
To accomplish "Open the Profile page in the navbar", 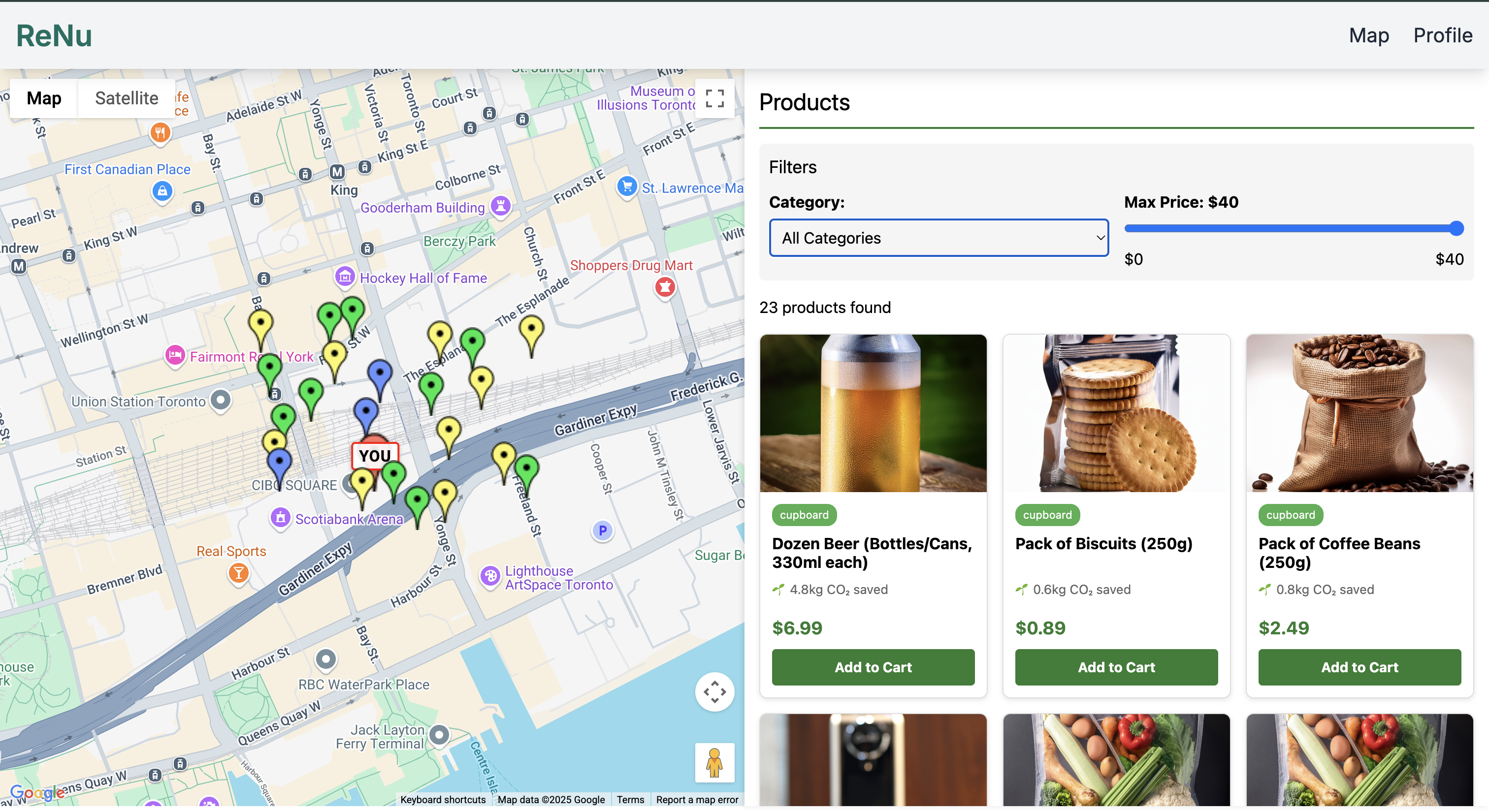I will point(1442,35).
